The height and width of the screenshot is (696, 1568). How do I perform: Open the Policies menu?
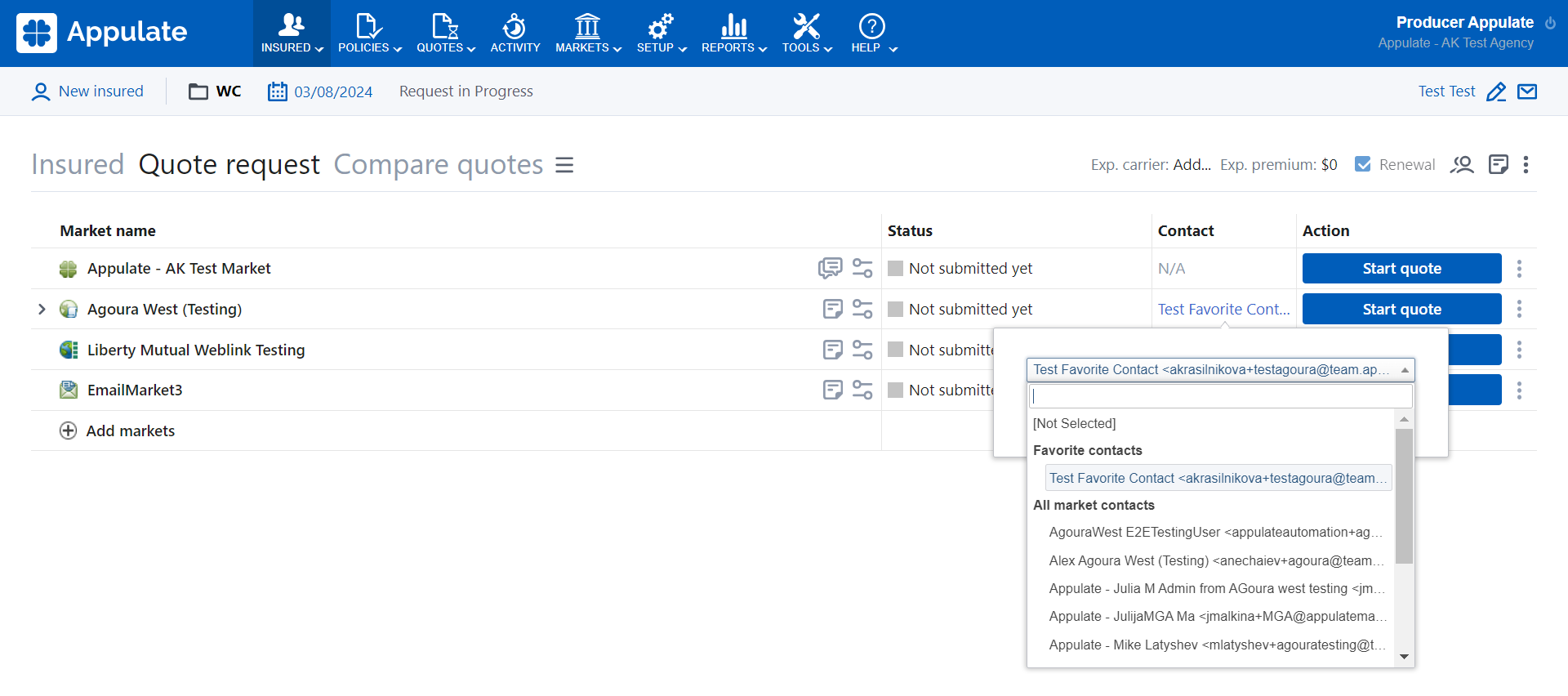click(369, 33)
